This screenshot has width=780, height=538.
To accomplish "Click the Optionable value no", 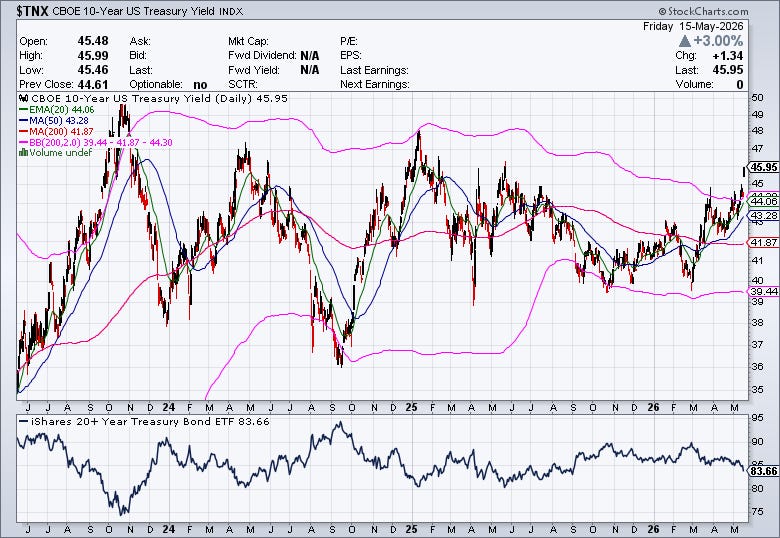I will click(200, 85).
